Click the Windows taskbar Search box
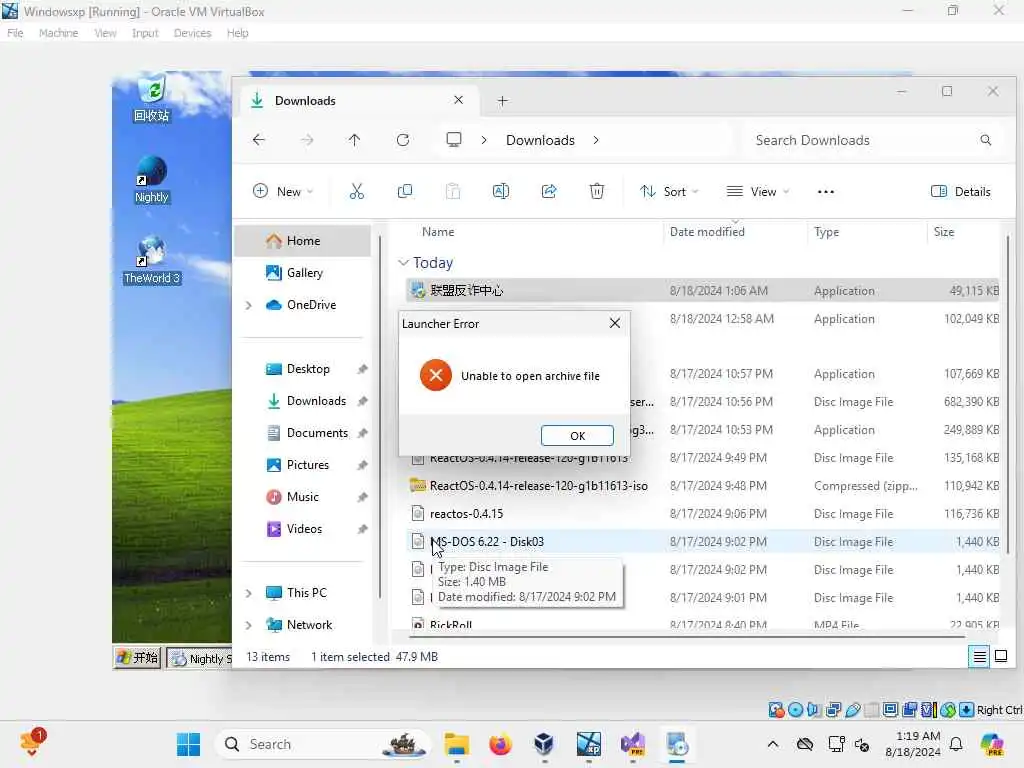1024x768 pixels. [323, 744]
